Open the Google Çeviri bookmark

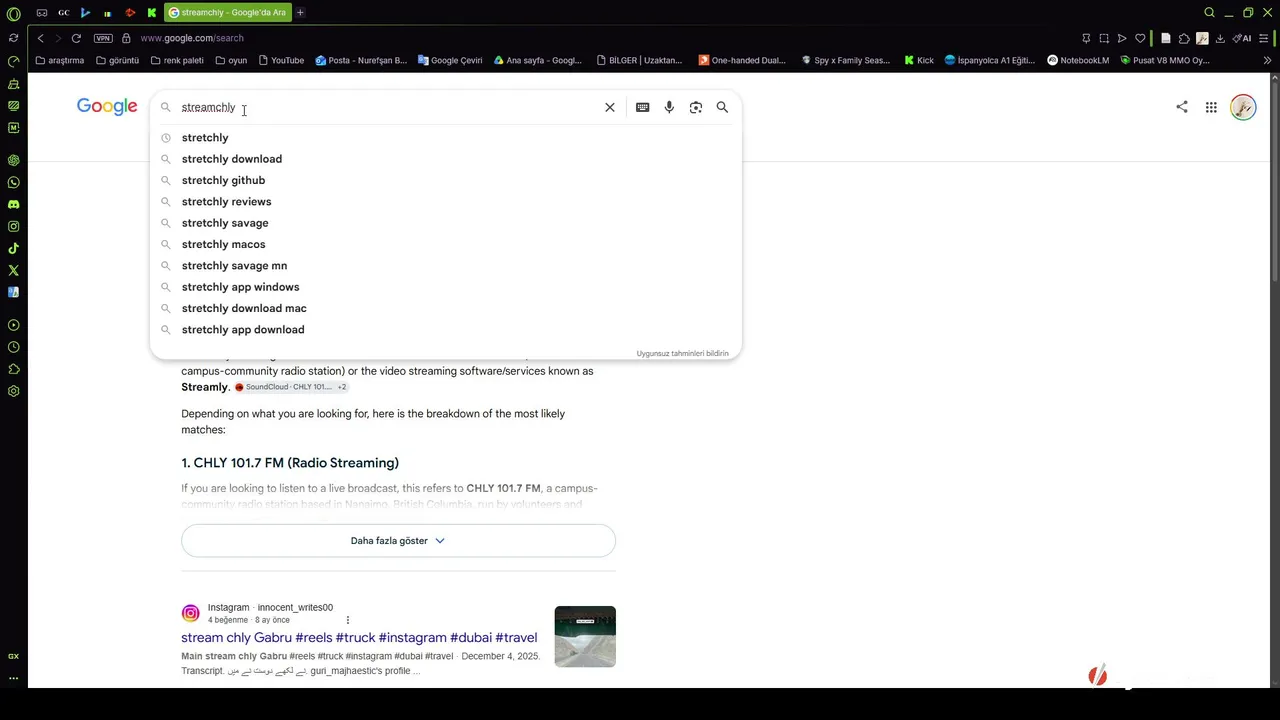click(450, 60)
